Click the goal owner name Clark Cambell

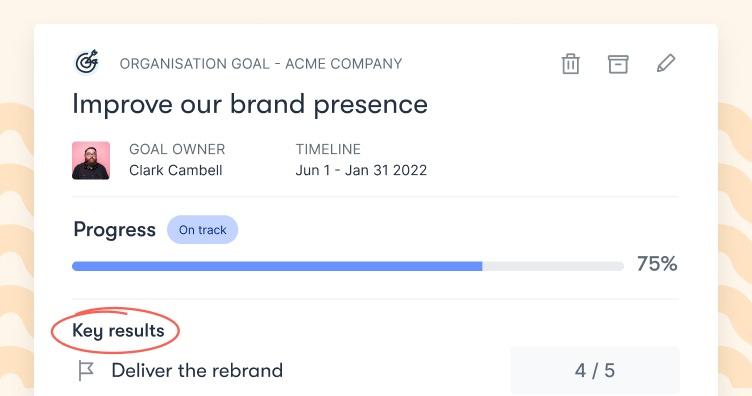pyautogui.click(x=176, y=170)
